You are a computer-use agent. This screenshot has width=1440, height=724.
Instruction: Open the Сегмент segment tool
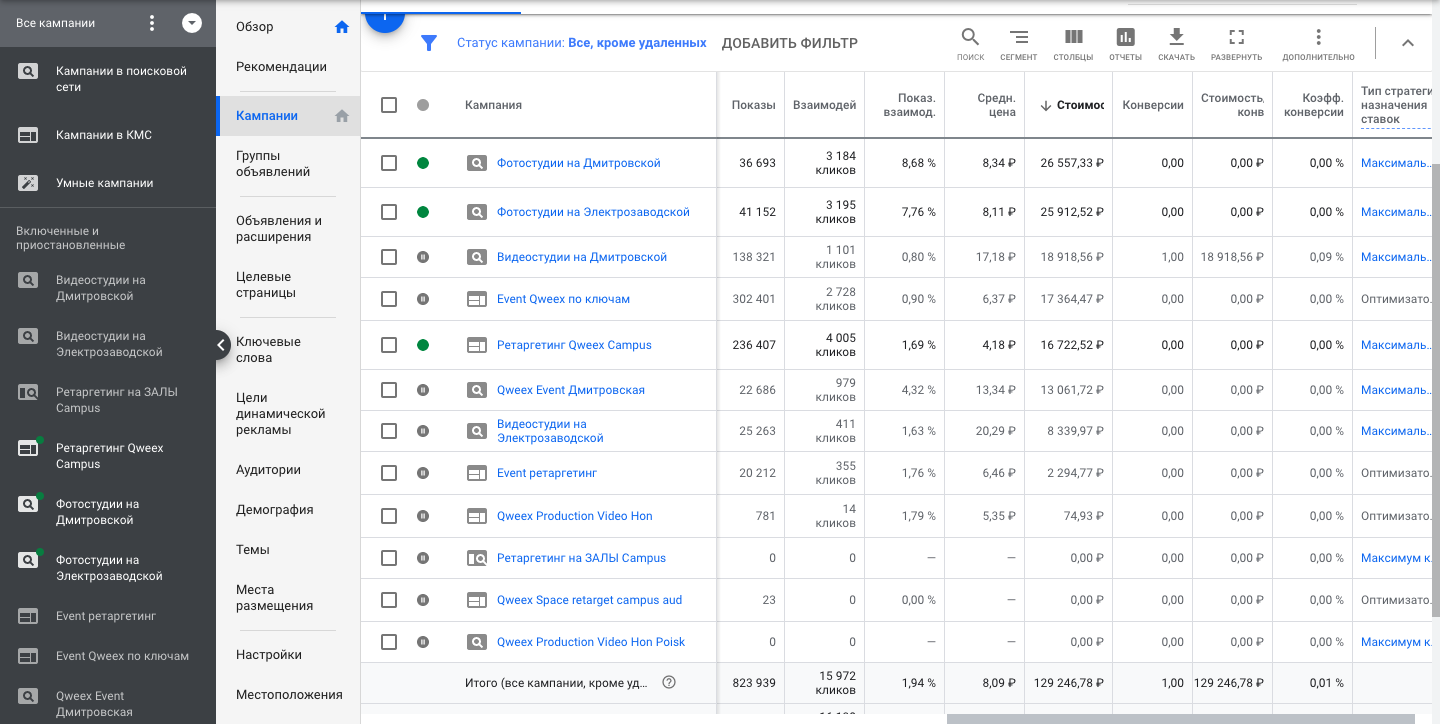click(1018, 44)
